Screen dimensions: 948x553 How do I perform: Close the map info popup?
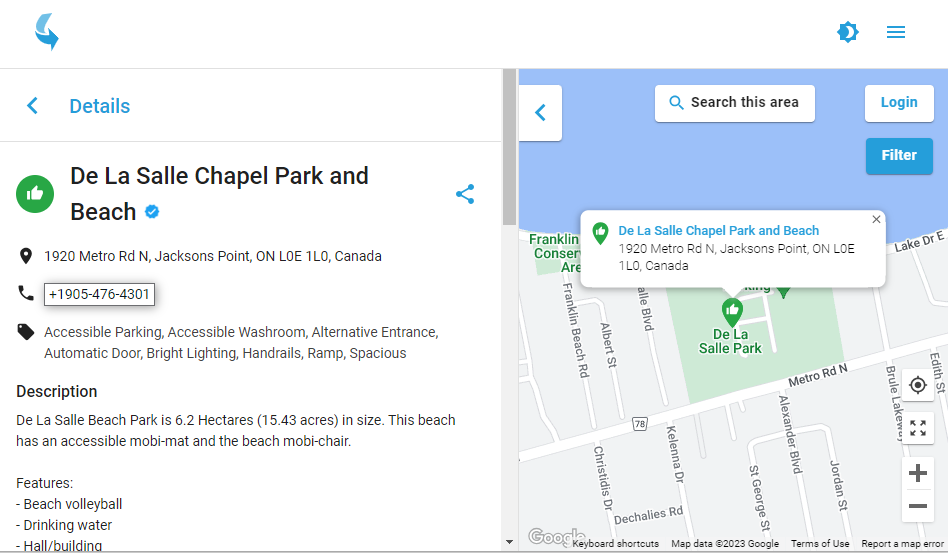point(876,219)
